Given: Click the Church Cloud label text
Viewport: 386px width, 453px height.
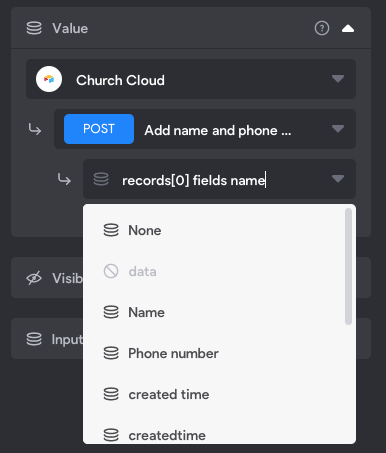Looking at the screenshot, I should point(120,80).
